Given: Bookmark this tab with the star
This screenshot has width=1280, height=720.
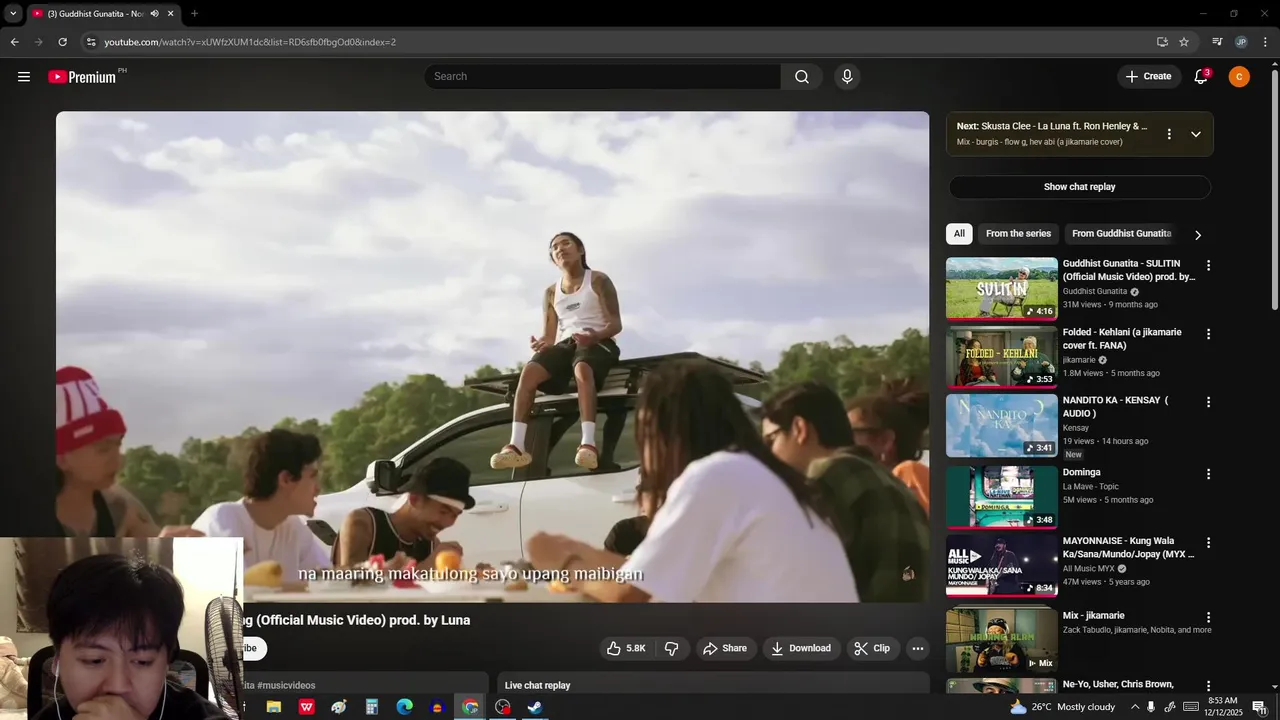Looking at the screenshot, I should [1184, 42].
